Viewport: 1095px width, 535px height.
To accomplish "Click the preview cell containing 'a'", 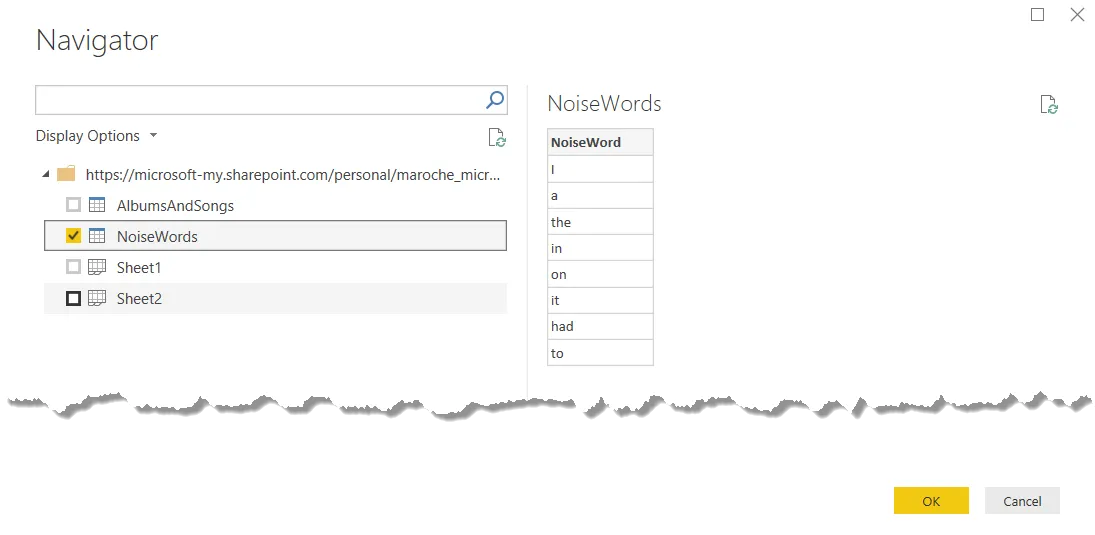I will point(601,196).
